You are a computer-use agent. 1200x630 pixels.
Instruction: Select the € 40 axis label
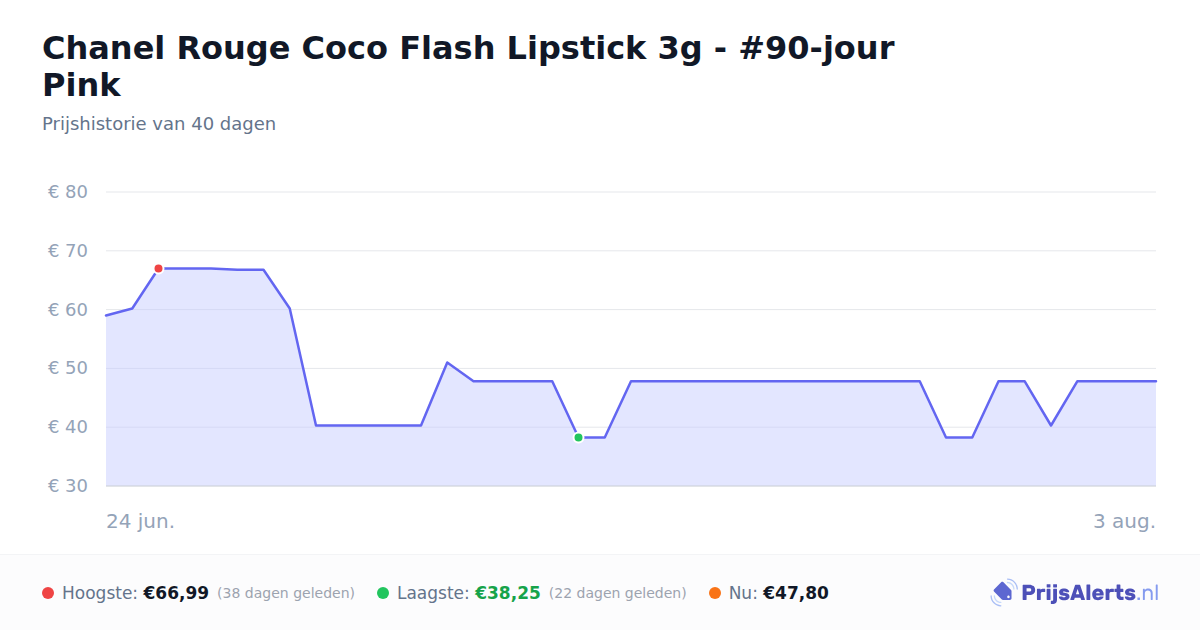coord(68,427)
